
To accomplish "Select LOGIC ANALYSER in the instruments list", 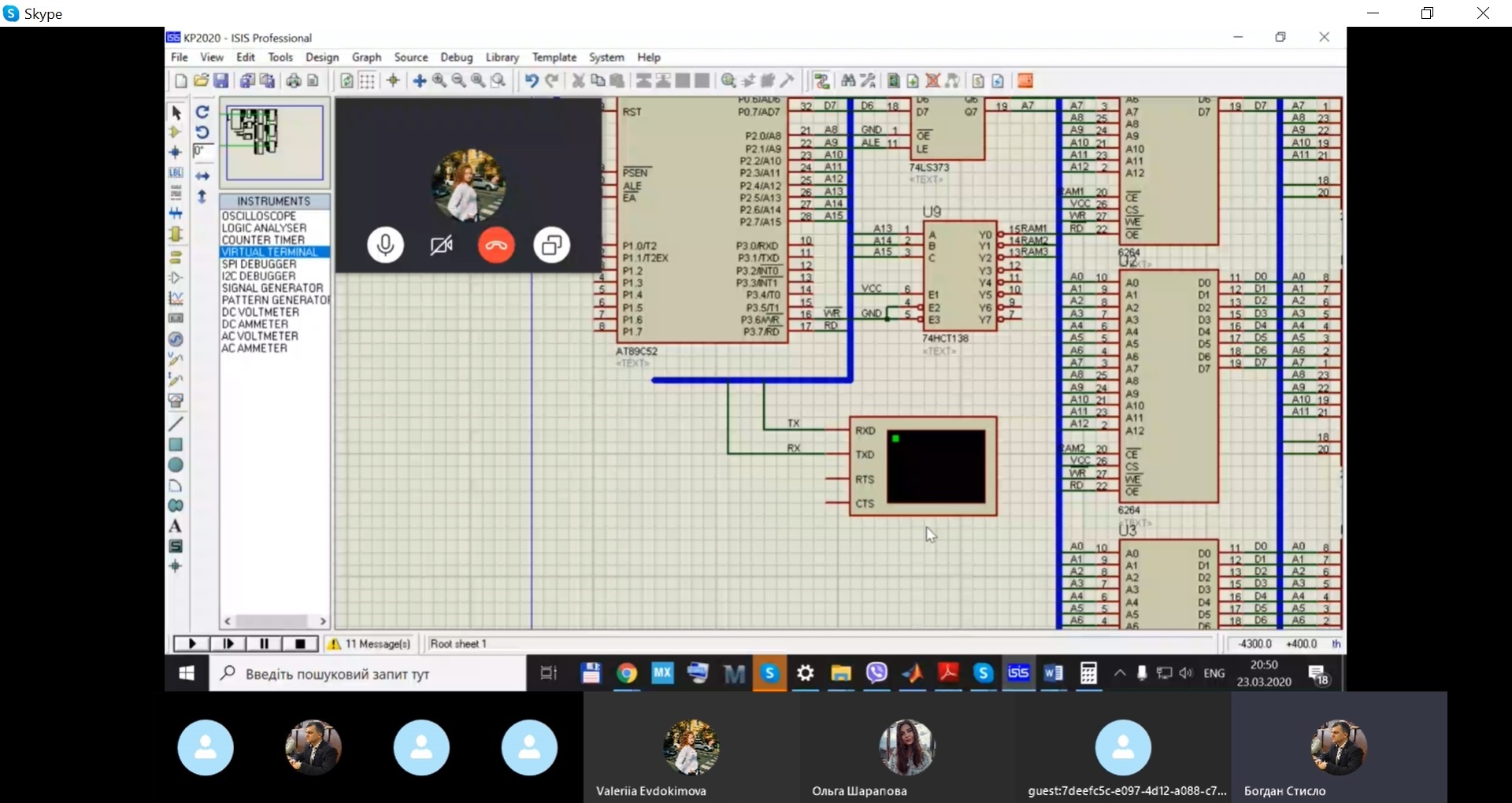I will [275, 228].
